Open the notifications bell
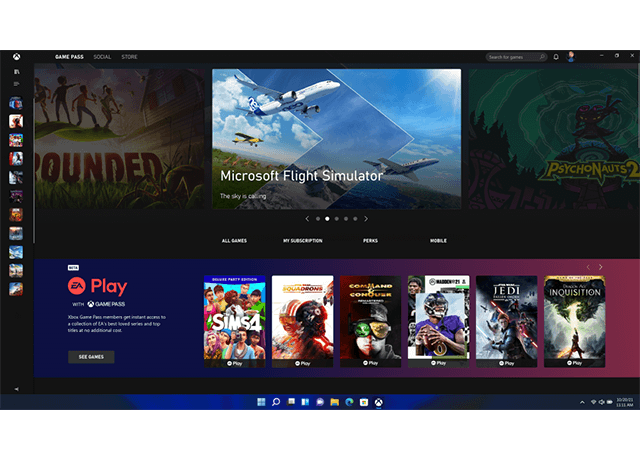This screenshot has height=460, width=640. pyautogui.click(x=556, y=57)
